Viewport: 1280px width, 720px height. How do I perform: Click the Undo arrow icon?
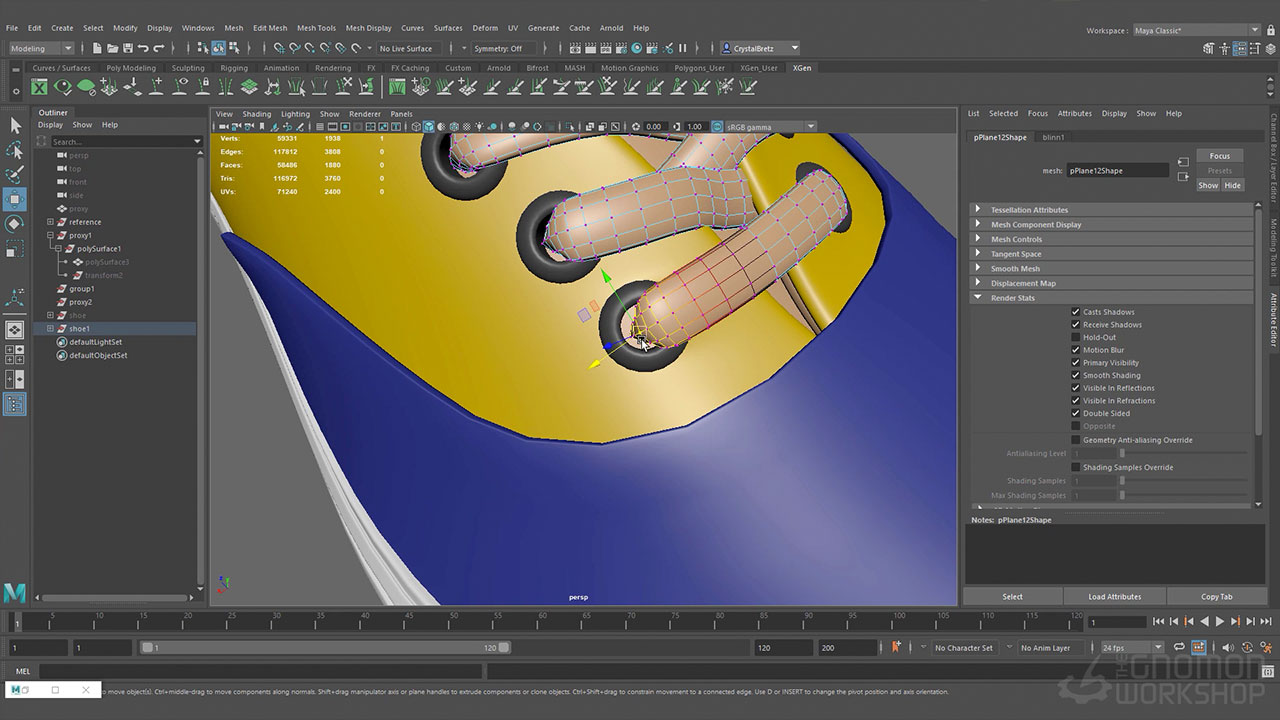[144, 48]
